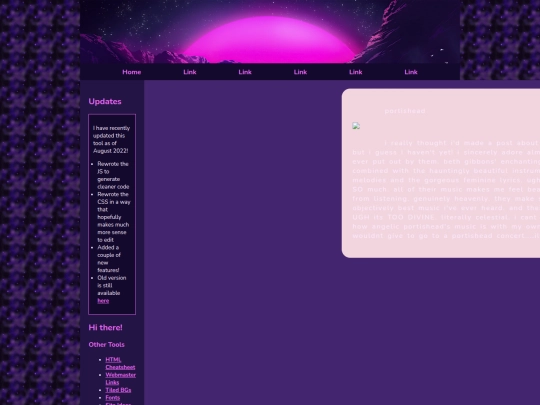The width and height of the screenshot is (540, 405).
Task: Open the Tiled BGs link
Action: (x=118, y=390)
